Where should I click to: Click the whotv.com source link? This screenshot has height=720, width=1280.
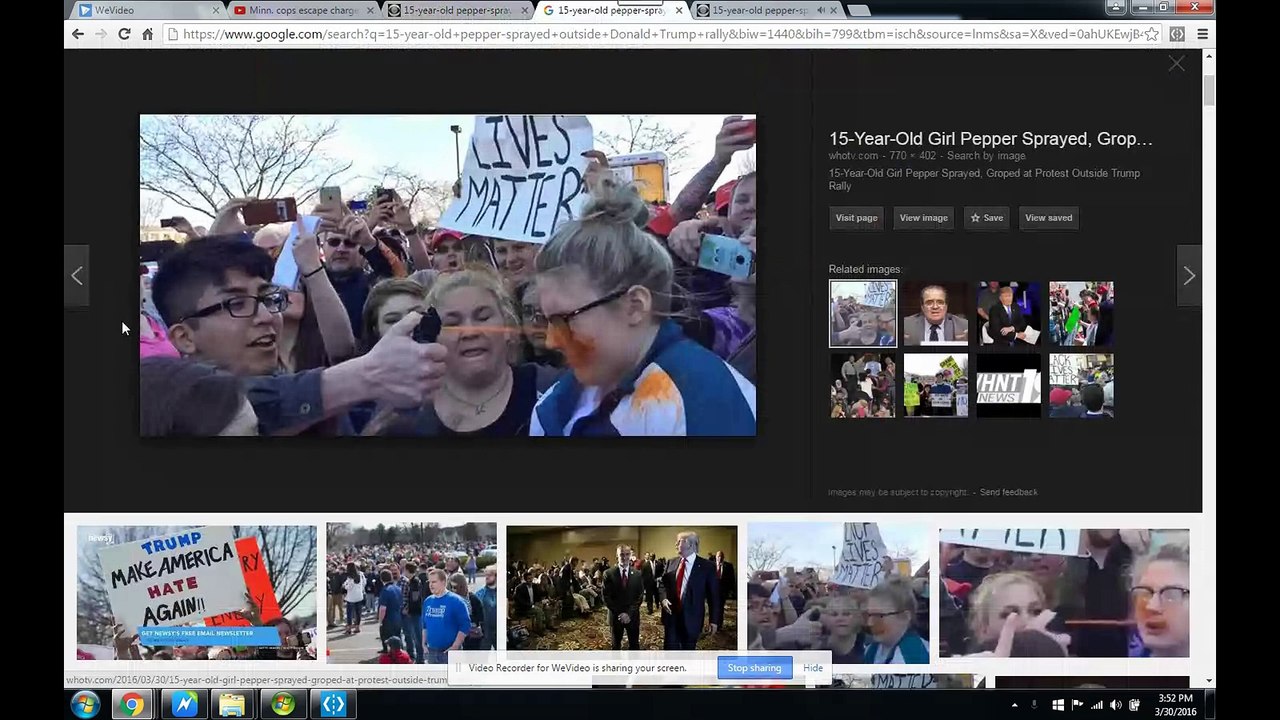(x=853, y=156)
